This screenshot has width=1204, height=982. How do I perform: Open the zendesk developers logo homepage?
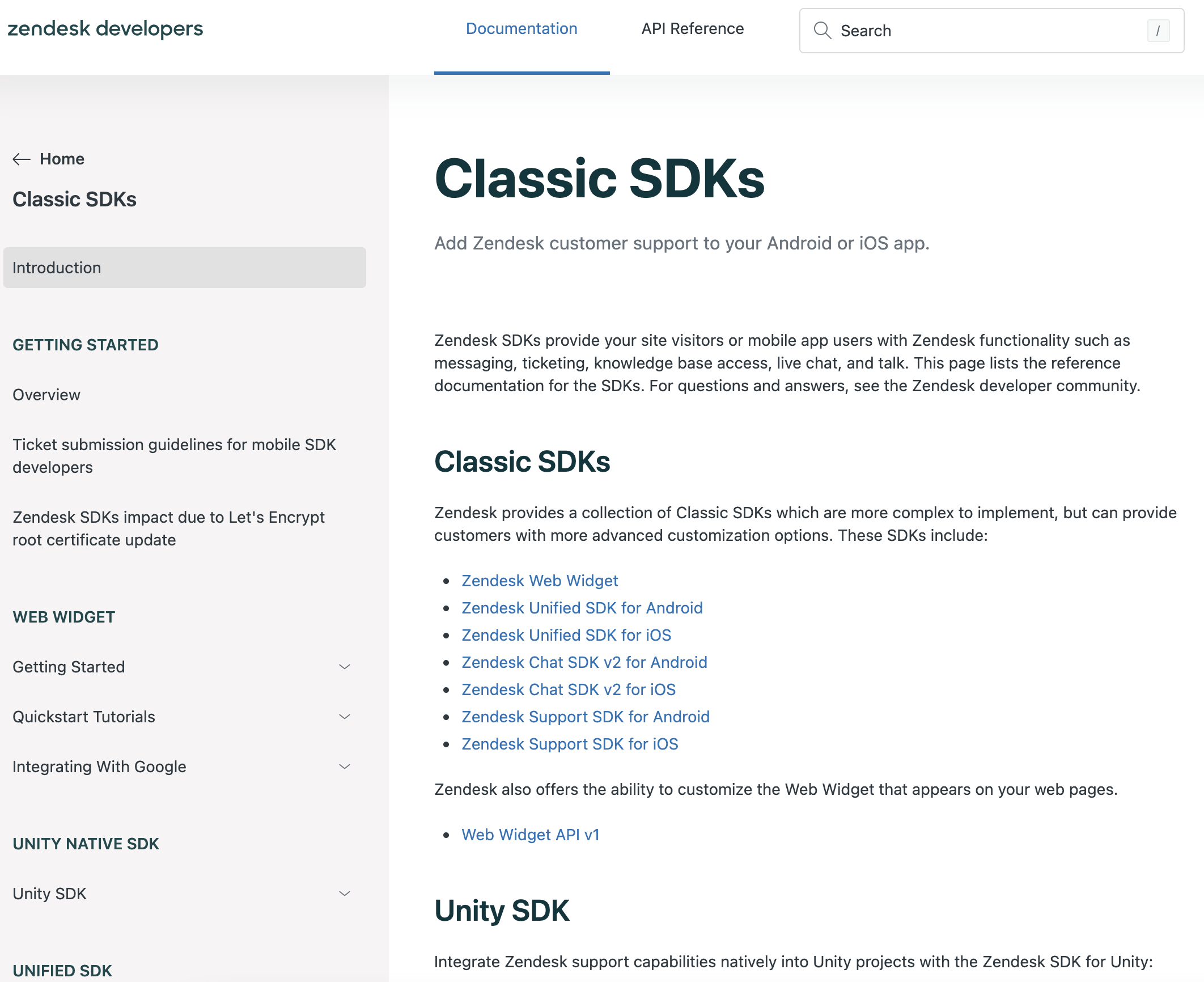tap(105, 28)
